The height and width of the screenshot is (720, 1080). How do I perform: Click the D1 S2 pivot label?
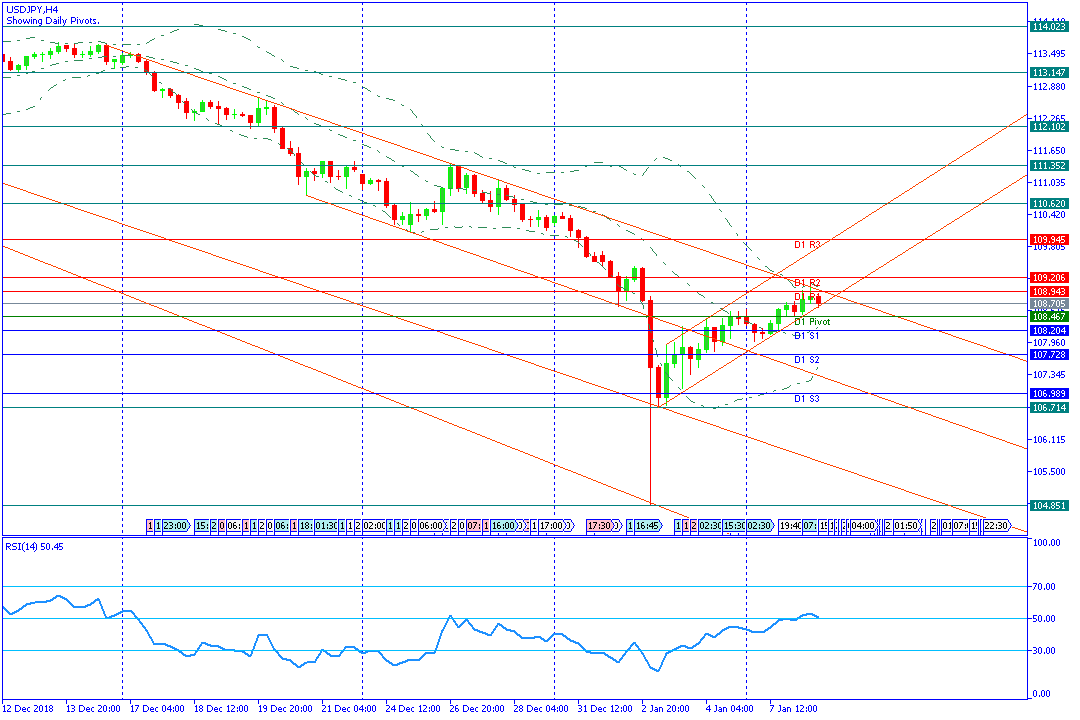(807, 360)
